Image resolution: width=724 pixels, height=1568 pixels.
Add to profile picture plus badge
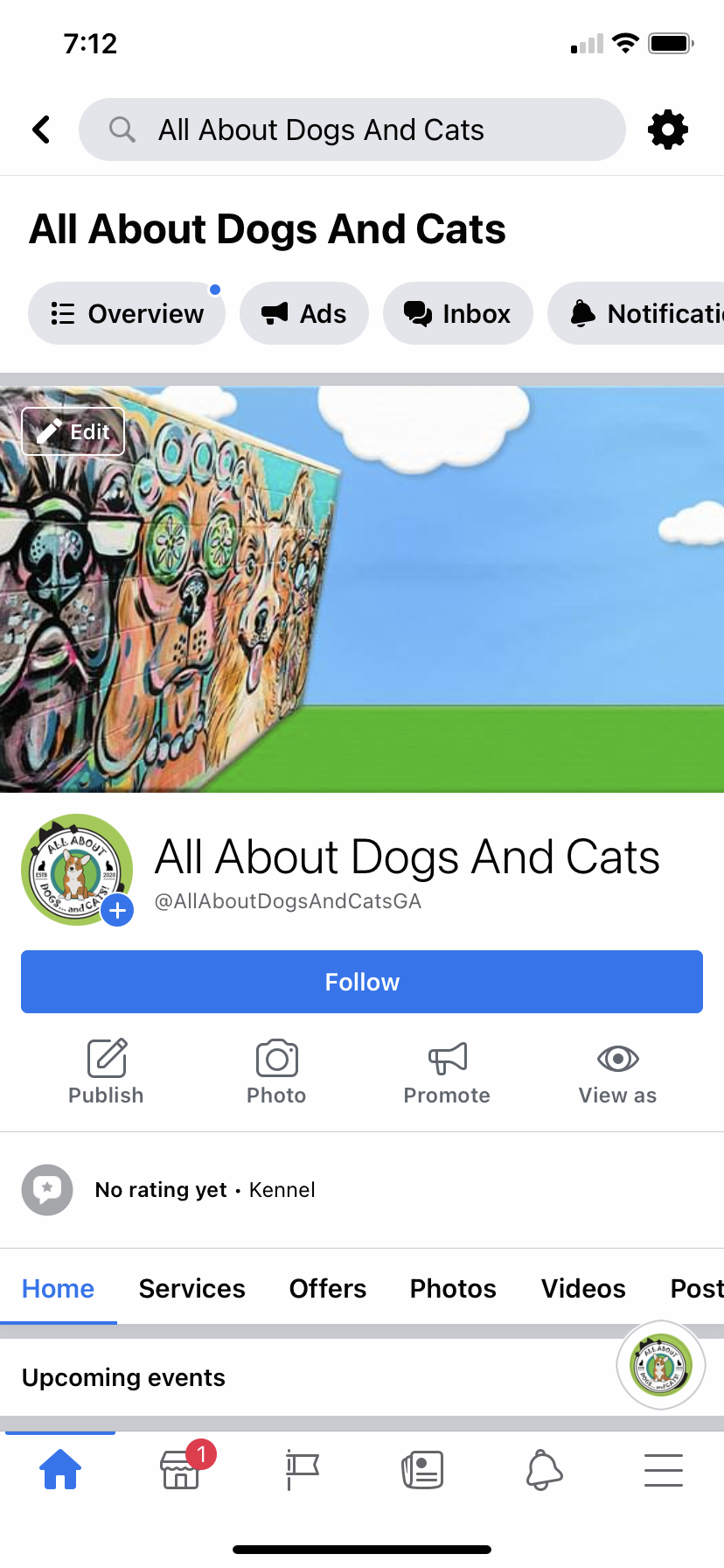pyautogui.click(x=117, y=911)
